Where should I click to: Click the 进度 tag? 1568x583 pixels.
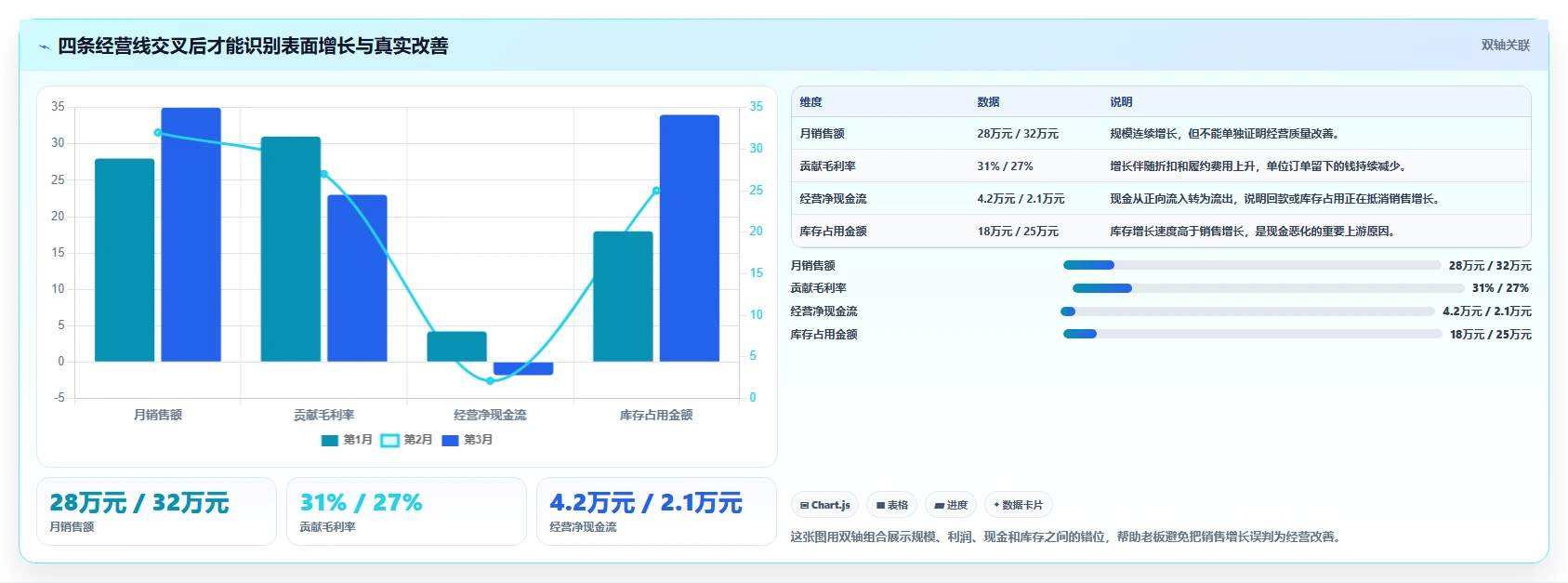[951, 505]
